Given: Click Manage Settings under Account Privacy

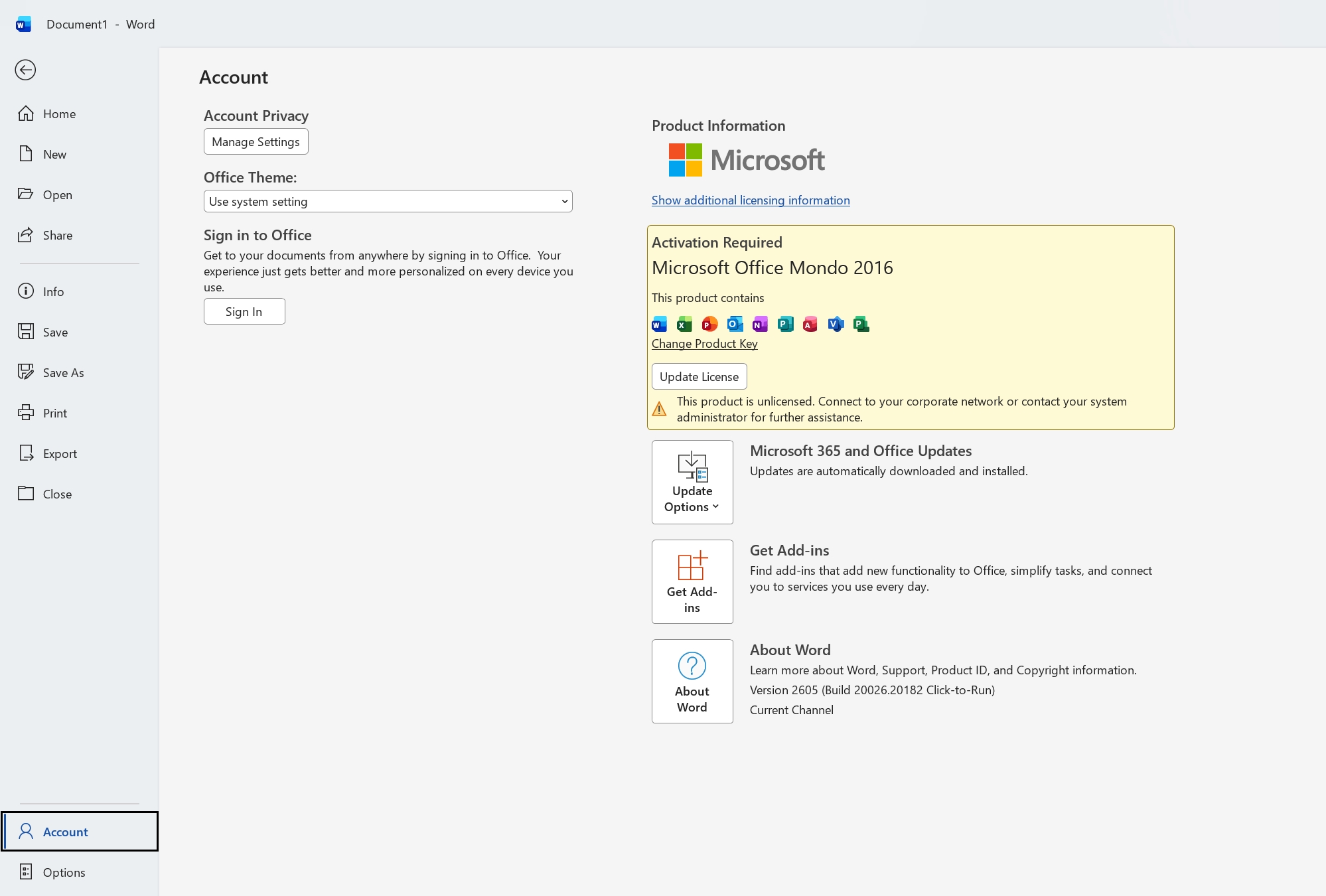Looking at the screenshot, I should (x=256, y=141).
